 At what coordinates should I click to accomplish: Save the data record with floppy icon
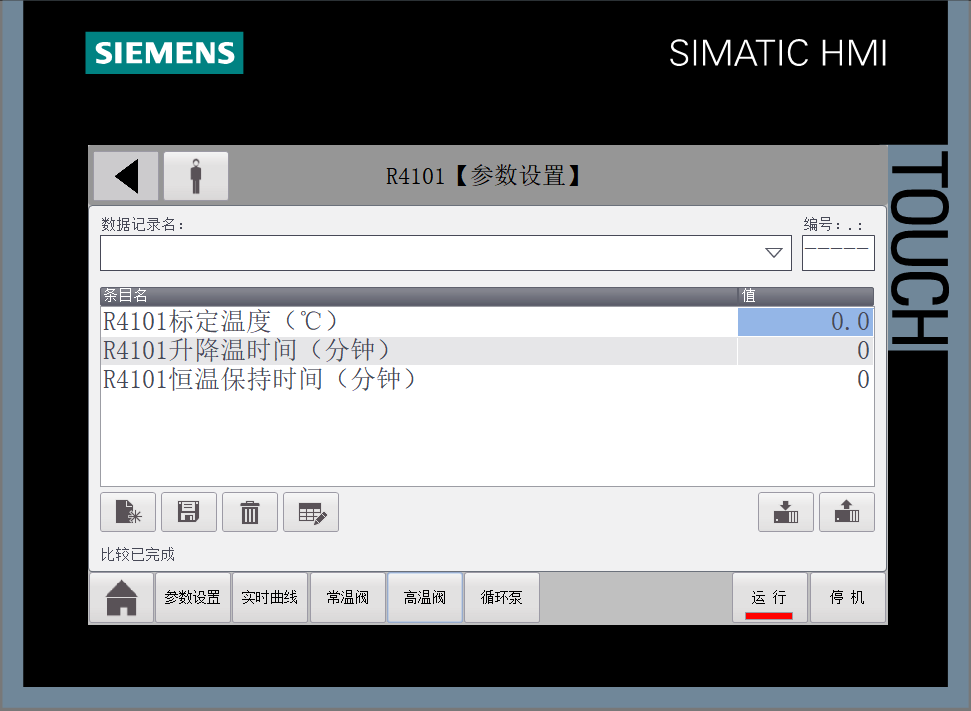189,512
